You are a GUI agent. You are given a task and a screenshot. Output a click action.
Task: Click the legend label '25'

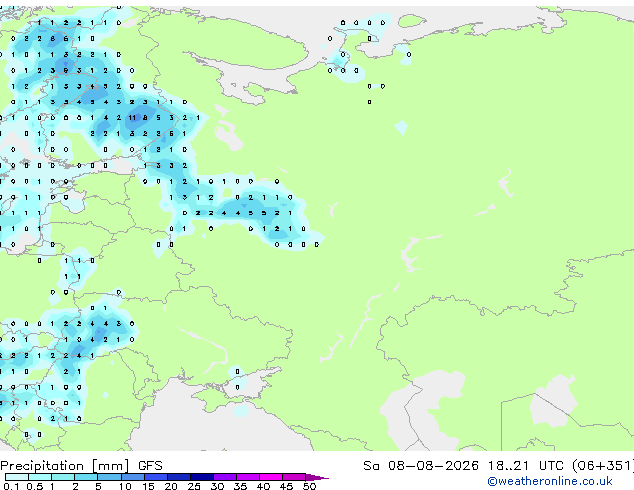tap(194, 486)
